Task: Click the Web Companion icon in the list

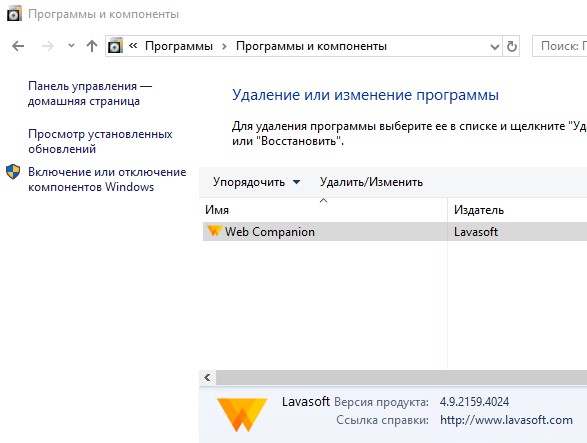Action: click(215, 231)
